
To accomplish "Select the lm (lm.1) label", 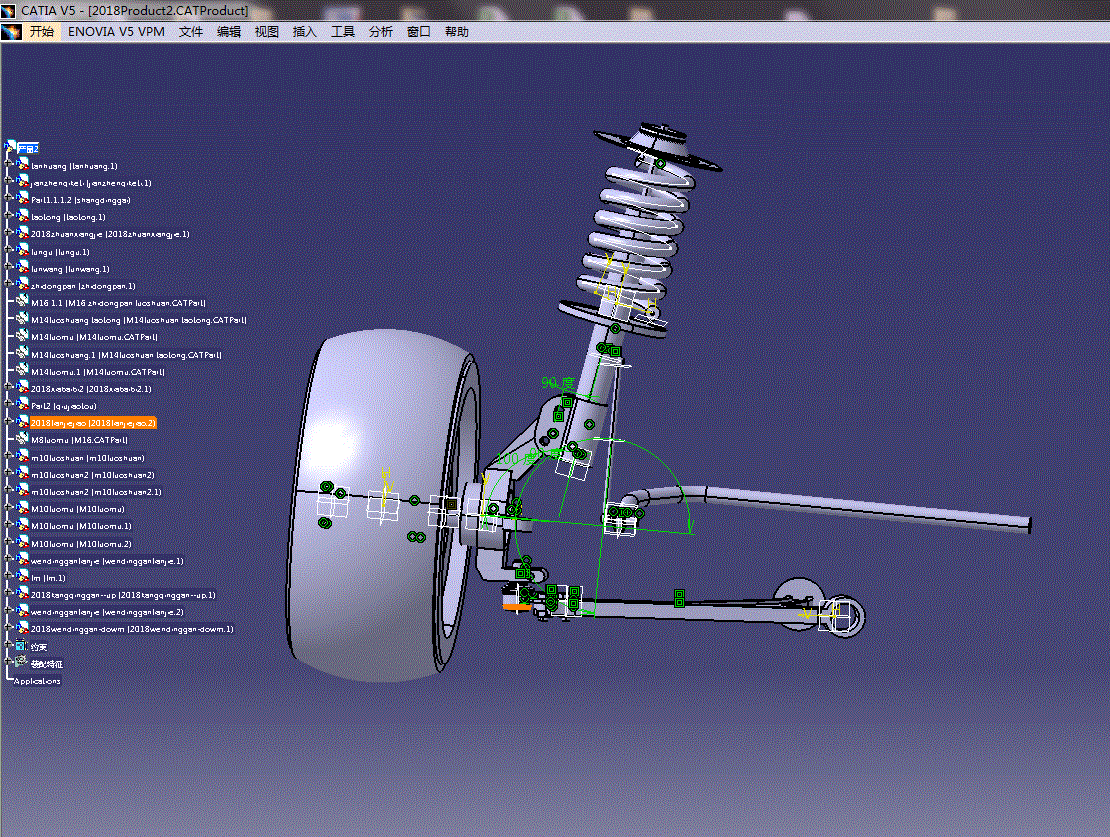I will coord(48,578).
